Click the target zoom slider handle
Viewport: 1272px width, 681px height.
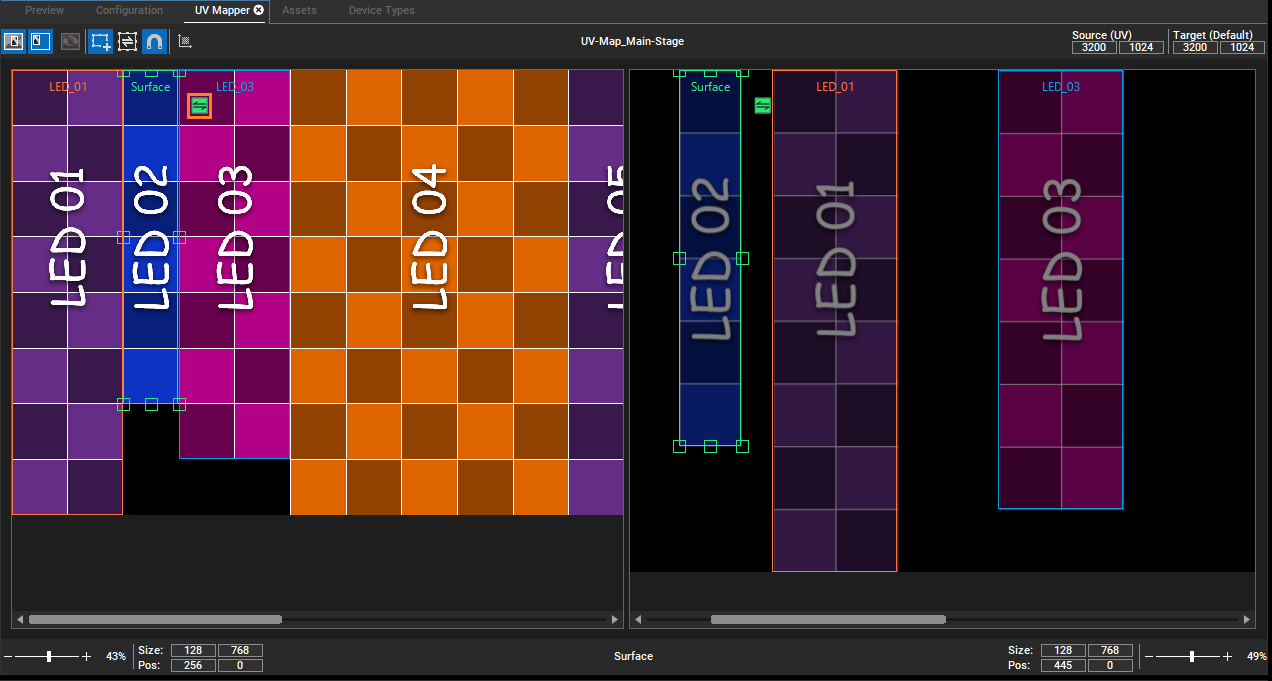coord(1191,656)
